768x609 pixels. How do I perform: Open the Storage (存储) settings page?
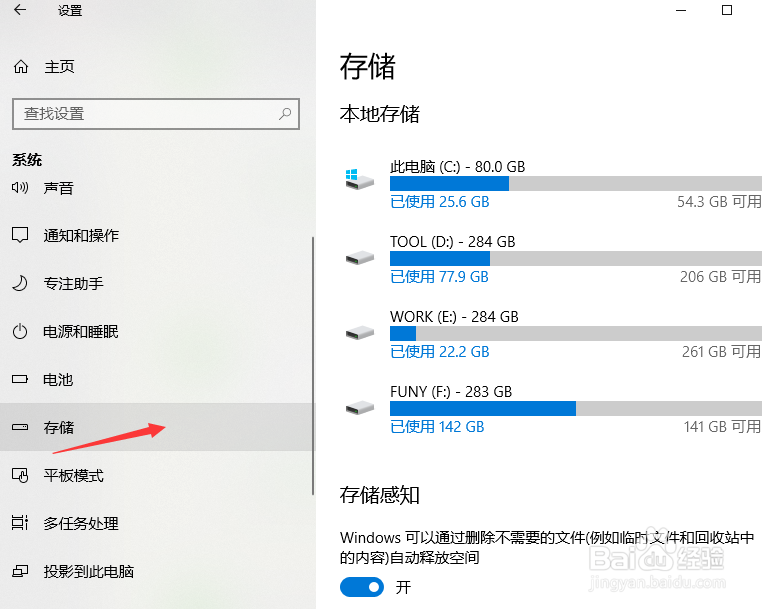coord(59,427)
